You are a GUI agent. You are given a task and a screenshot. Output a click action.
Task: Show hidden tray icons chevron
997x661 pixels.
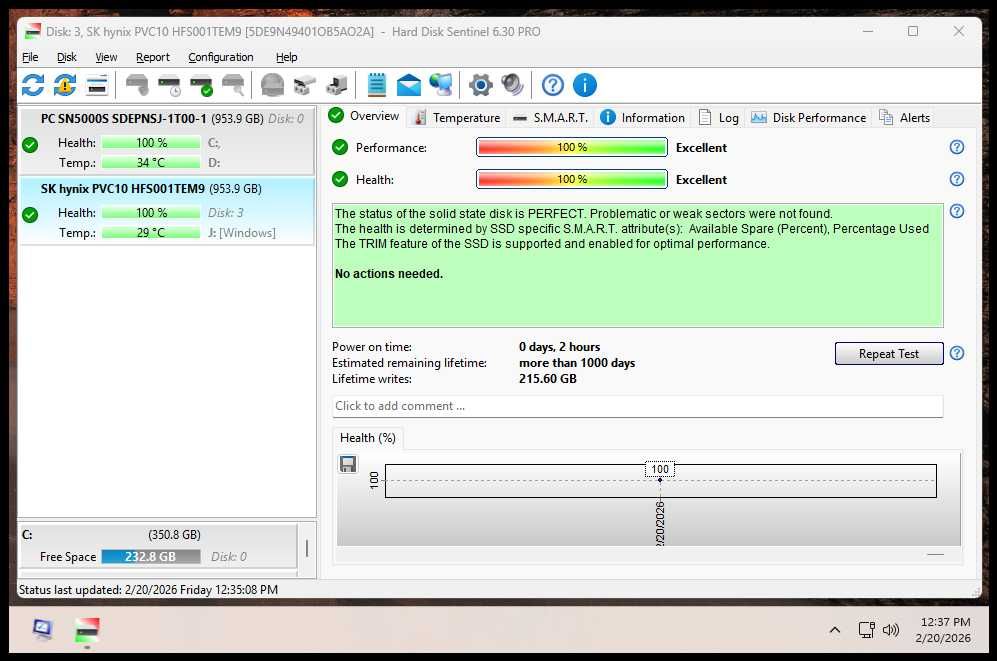835,630
